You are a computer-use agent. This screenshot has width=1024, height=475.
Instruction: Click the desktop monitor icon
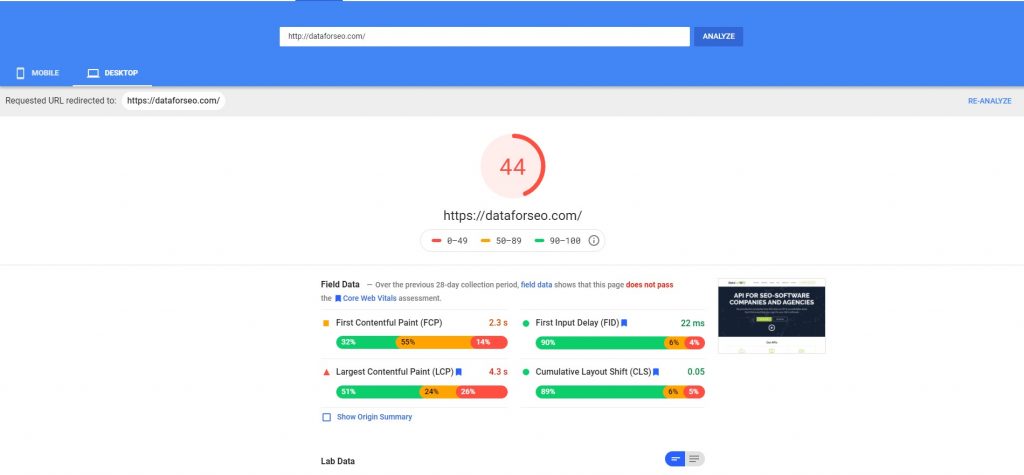[x=93, y=73]
